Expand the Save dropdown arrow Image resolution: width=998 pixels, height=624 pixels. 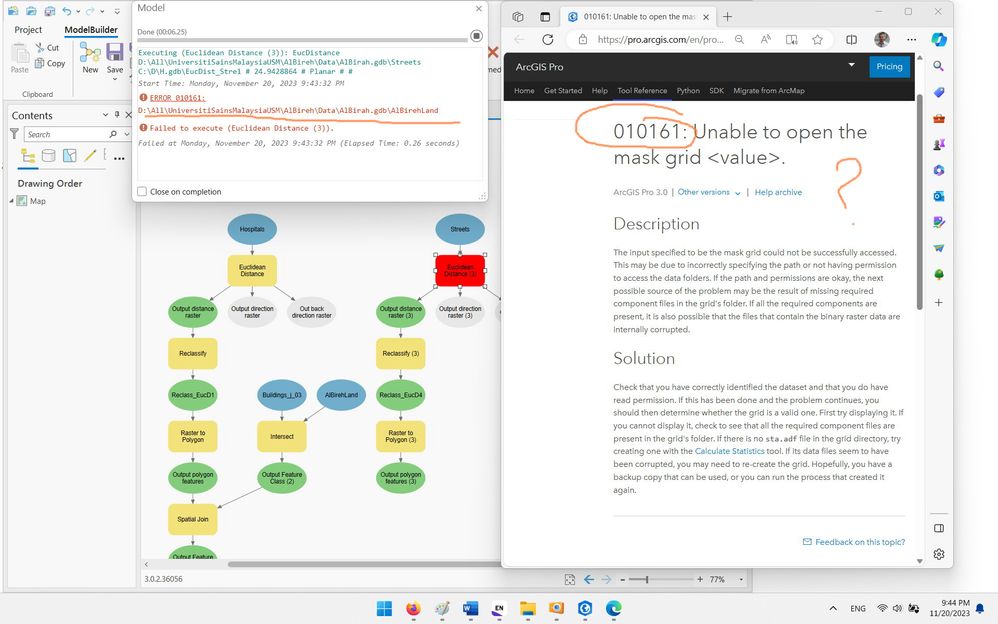pos(115,79)
